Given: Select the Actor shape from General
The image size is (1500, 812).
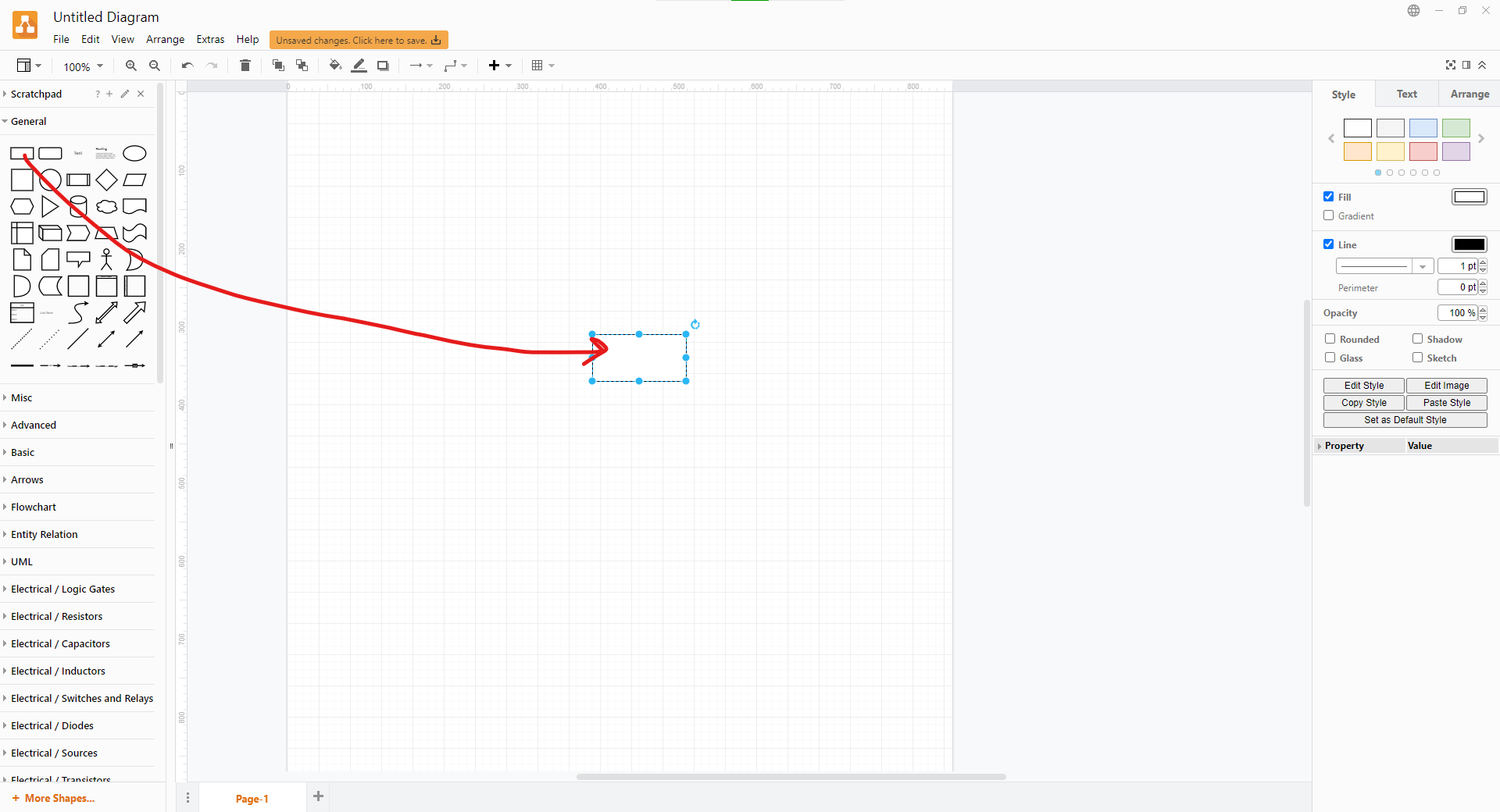Looking at the screenshot, I should [106, 259].
